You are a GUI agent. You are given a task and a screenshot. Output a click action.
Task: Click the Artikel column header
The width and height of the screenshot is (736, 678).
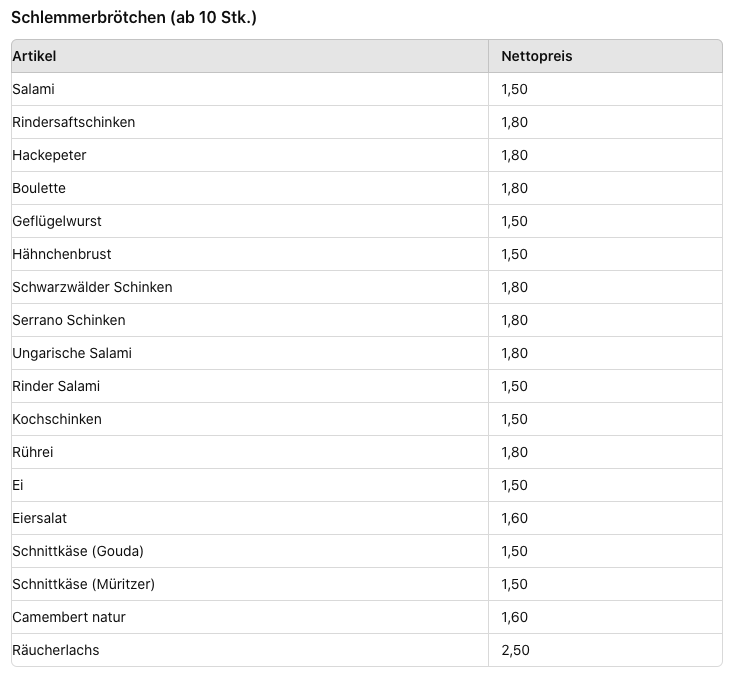[35, 56]
